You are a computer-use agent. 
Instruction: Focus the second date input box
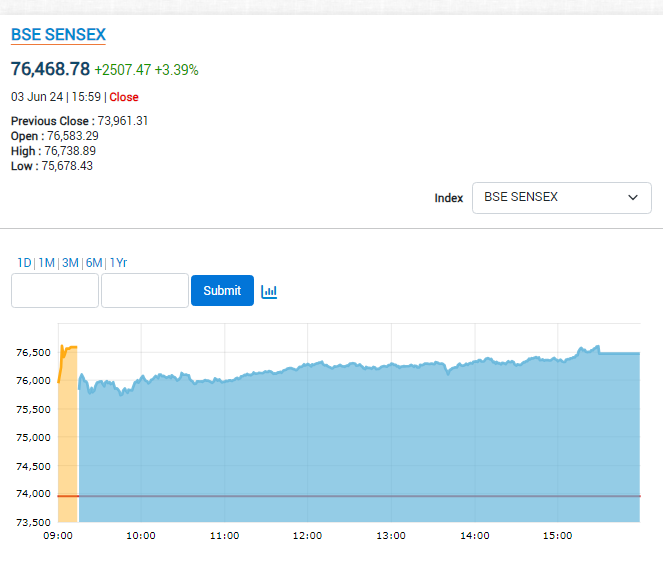(x=145, y=291)
